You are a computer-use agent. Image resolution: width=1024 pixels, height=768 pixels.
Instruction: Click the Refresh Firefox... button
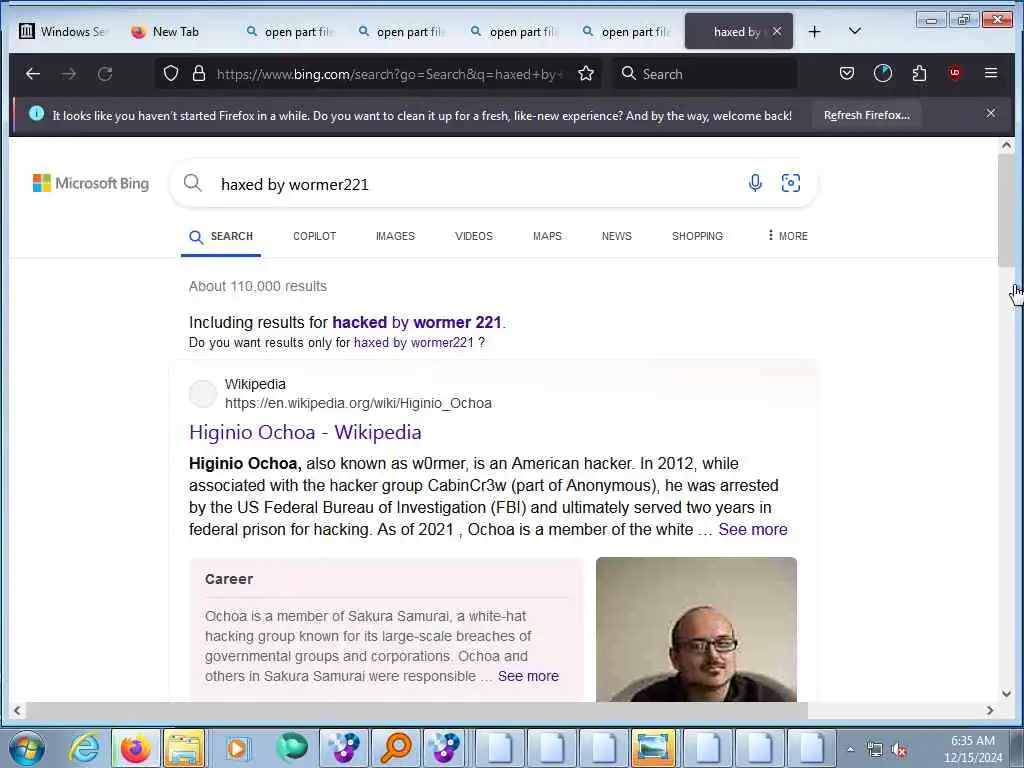click(x=867, y=115)
